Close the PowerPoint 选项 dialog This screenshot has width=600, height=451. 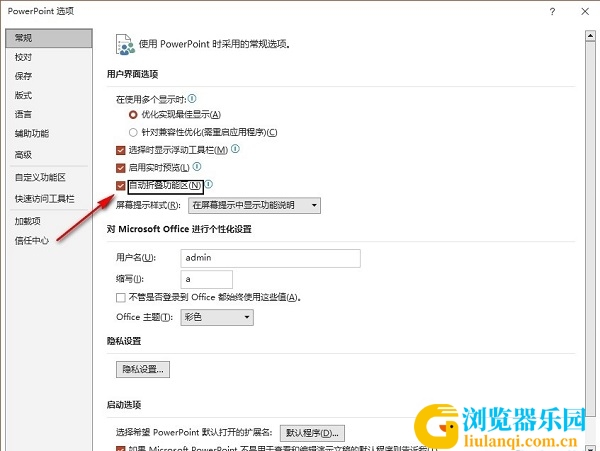(x=585, y=11)
